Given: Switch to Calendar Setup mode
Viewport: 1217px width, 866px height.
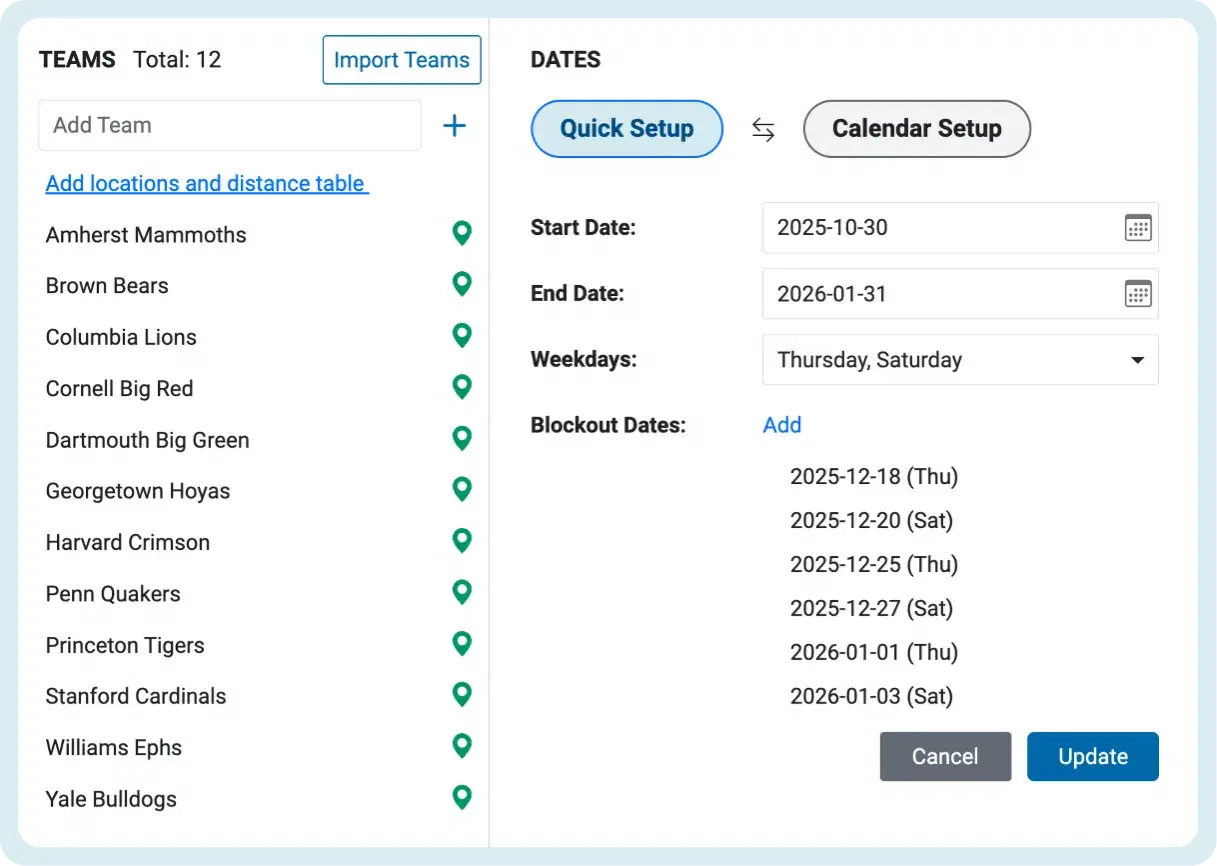Looking at the screenshot, I should [917, 129].
